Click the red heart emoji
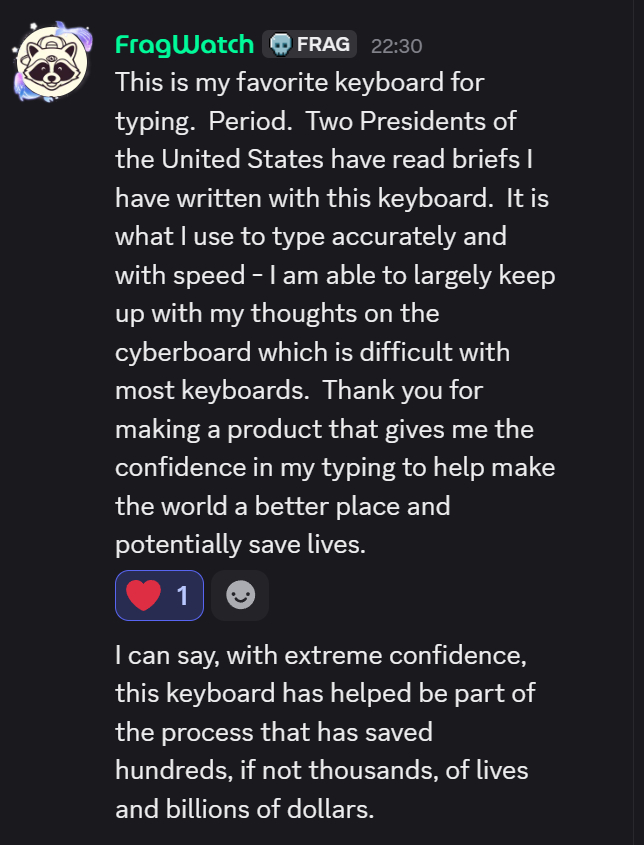The height and width of the screenshot is (845, 644). pos(144,596)
